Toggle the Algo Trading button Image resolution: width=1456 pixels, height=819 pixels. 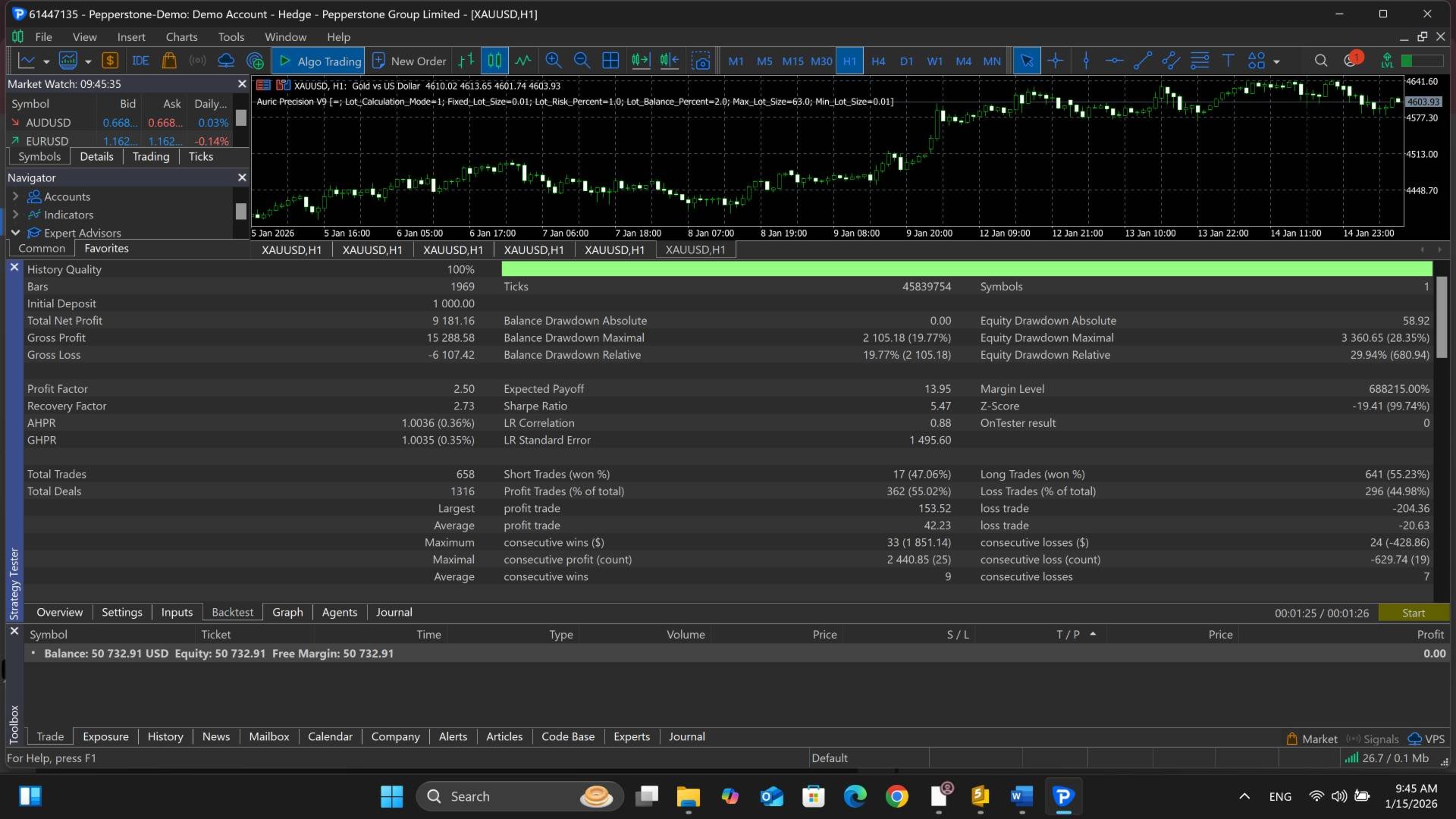coord(320,61)
